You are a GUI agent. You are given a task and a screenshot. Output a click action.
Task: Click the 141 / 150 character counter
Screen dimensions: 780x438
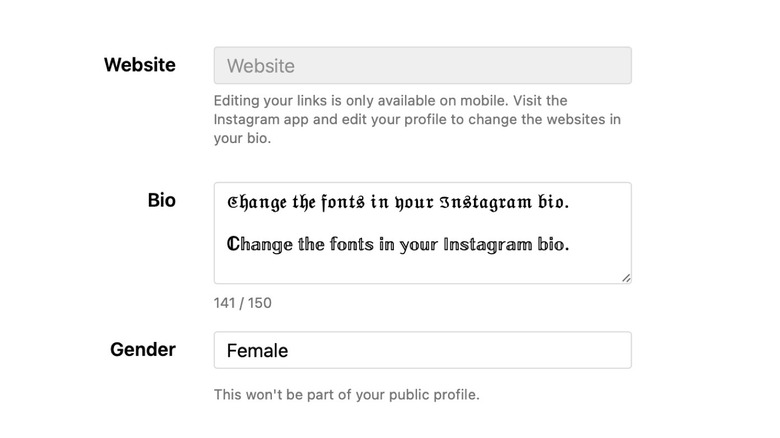click(242, 303)
